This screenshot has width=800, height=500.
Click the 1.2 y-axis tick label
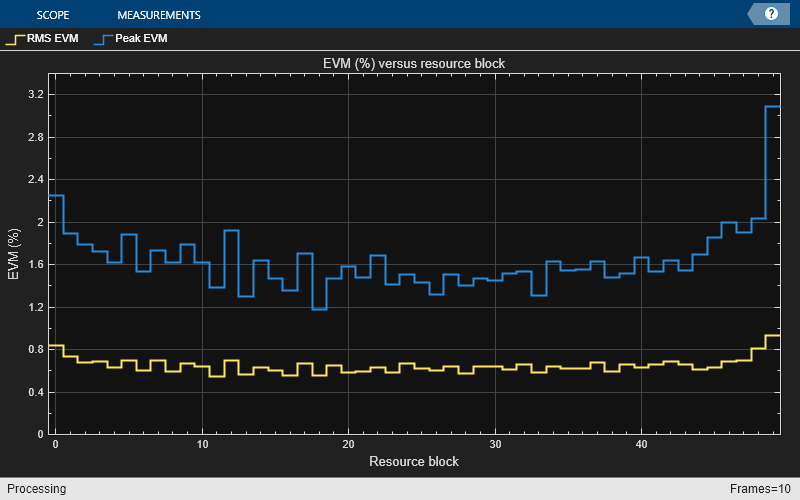(36, 307)
